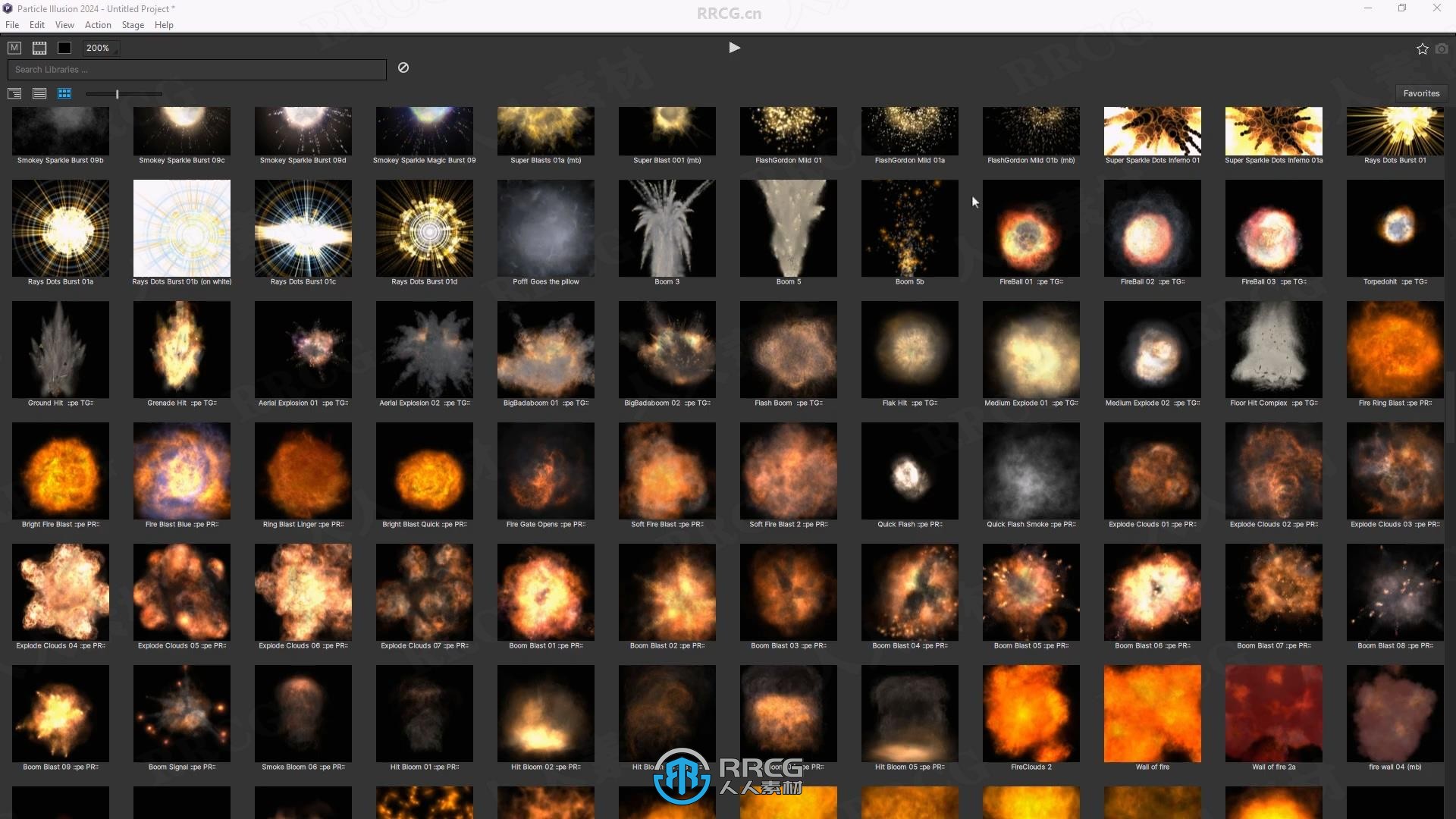Click the Favorites button
Screen dimensions: 1456x819
click(x=1421, y=93)
